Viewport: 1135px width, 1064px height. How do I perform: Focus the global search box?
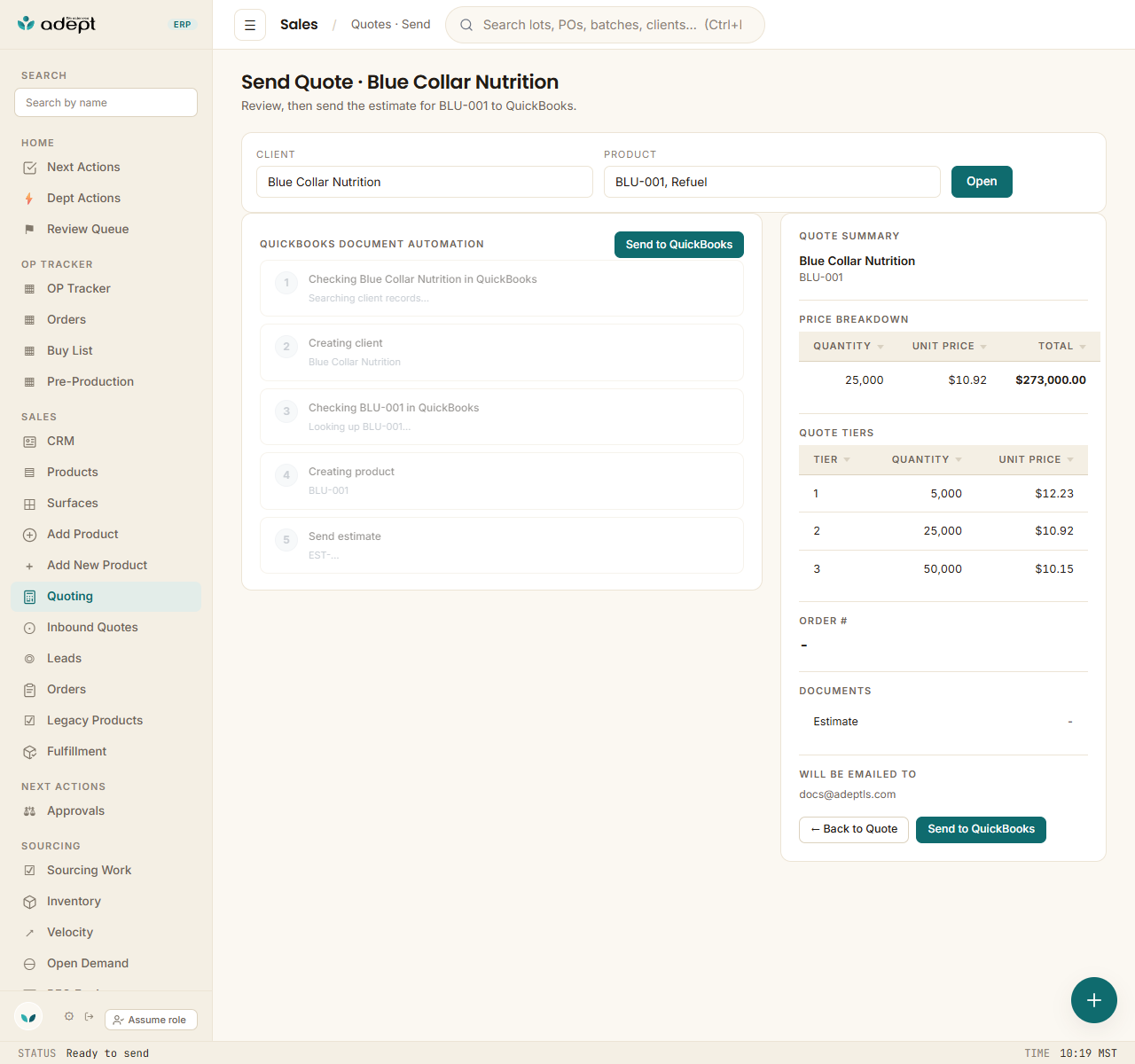tap(605, 25)
